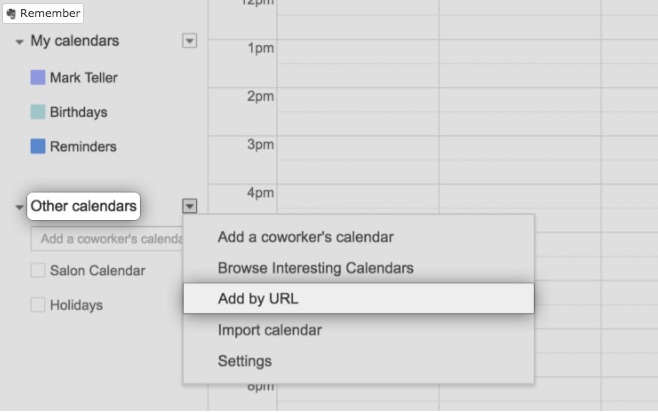Click the My calendars heading label
The image size is (658, 413).
74,41
